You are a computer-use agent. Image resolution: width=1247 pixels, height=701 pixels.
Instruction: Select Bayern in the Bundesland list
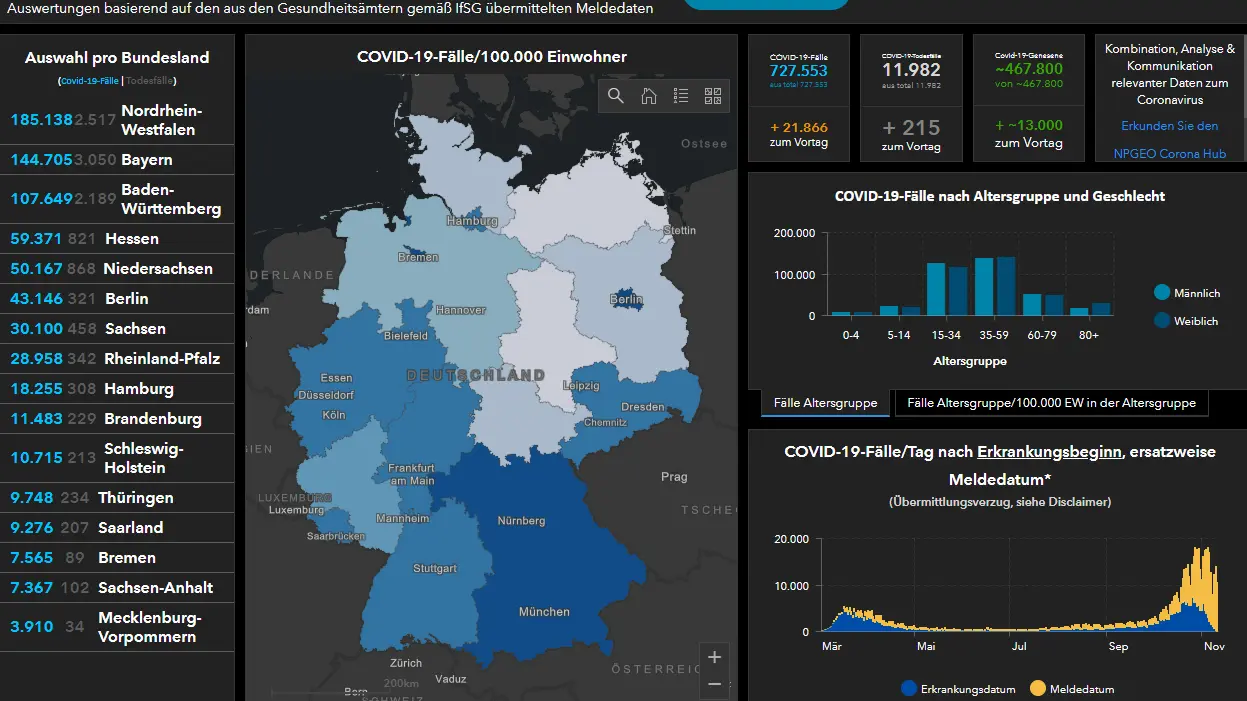pyautogui.click(x=117, y=160)
